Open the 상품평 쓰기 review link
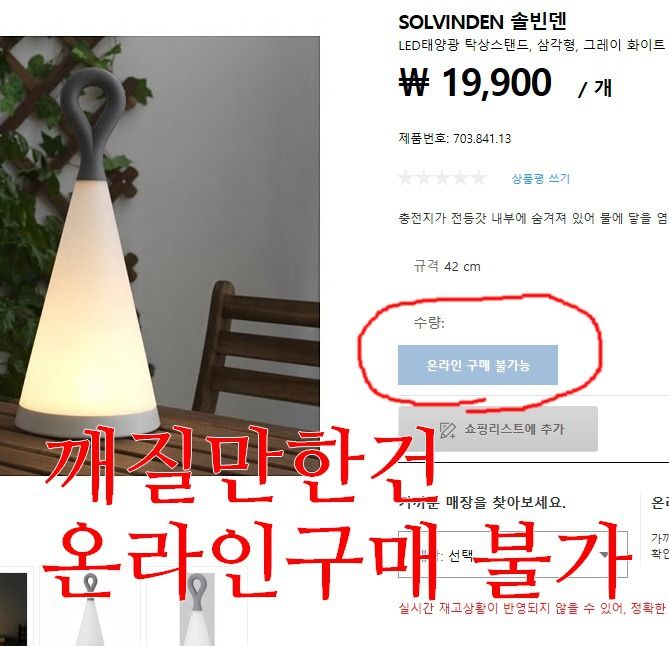 pyautogui.click(x=541, y=178)
